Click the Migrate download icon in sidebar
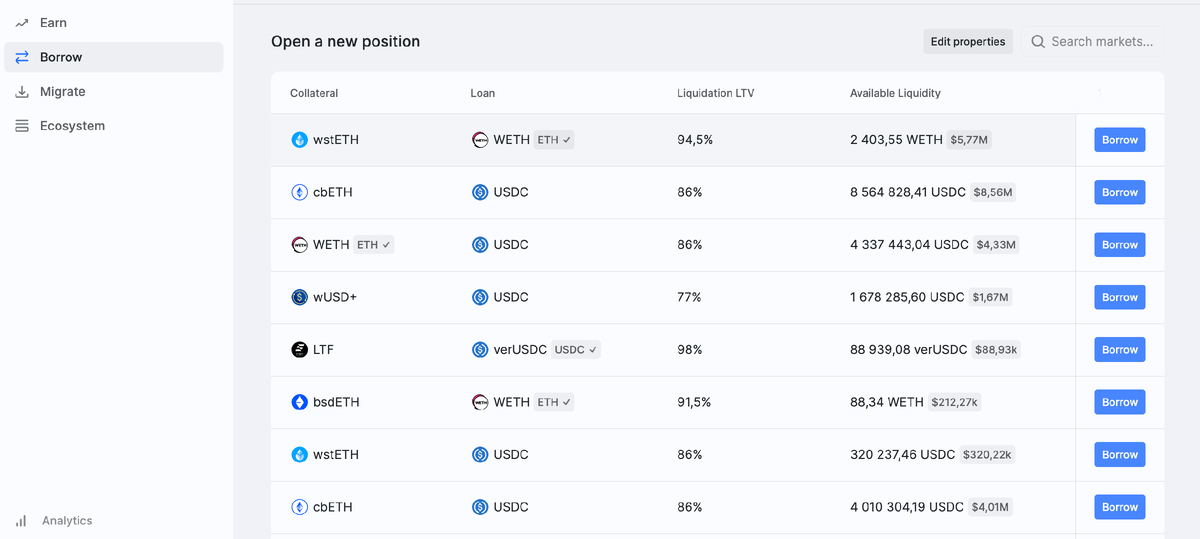1200x539 pixels. [x=22, y=92]
